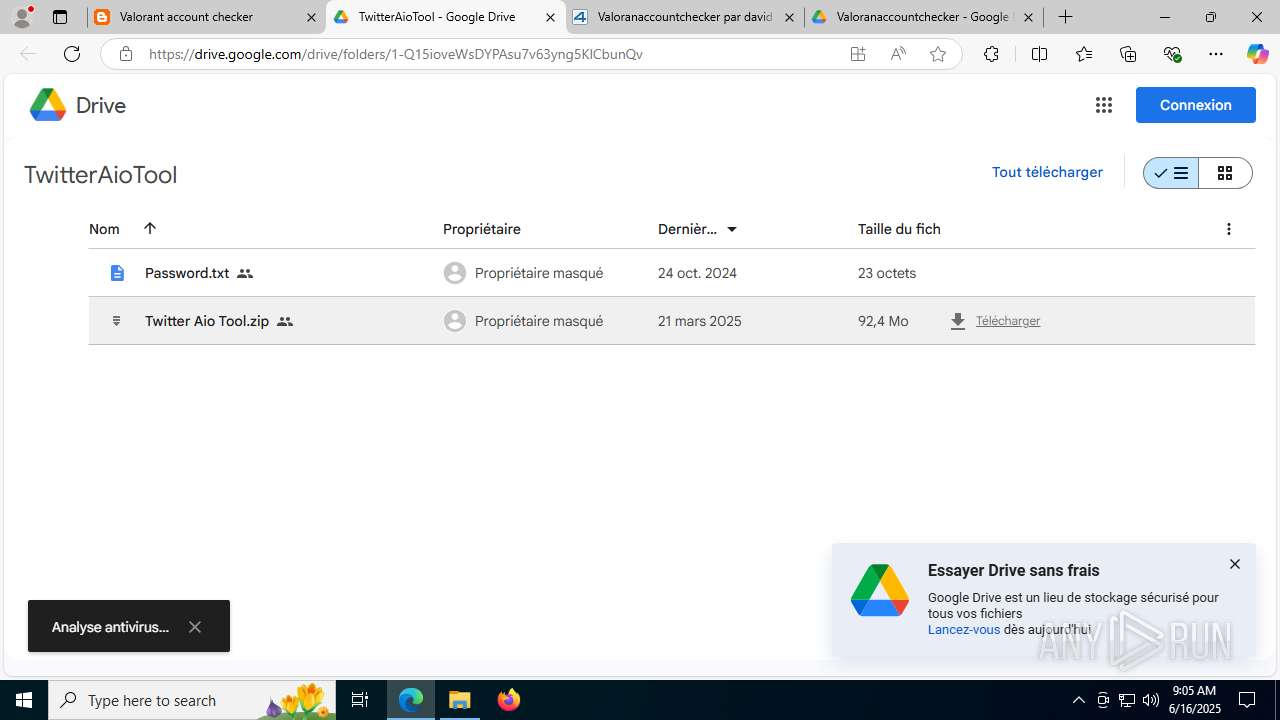The height and width of the screenshot is (720, 1280).
Task: Open the Favorites list icon
Action: [1084, 54]
